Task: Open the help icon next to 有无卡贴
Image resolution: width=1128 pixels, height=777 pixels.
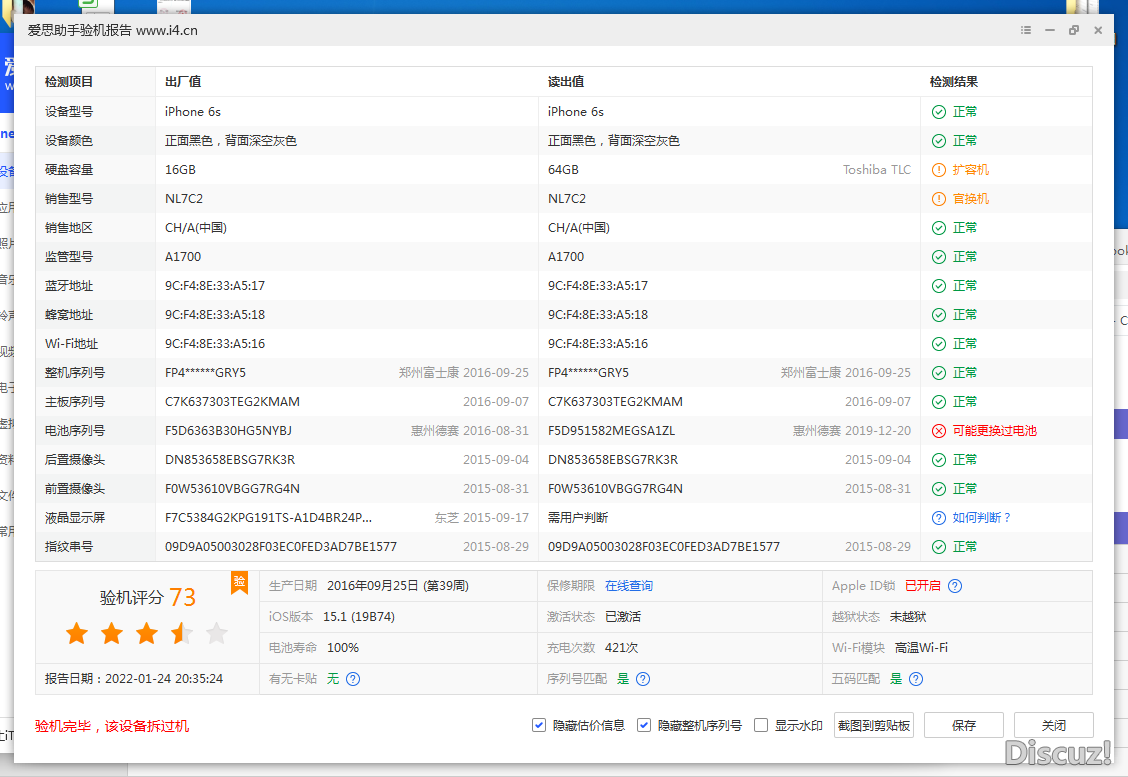Action: (352, 678)
